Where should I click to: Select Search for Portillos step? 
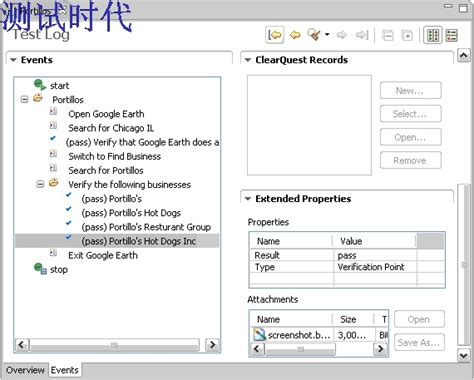106,170
